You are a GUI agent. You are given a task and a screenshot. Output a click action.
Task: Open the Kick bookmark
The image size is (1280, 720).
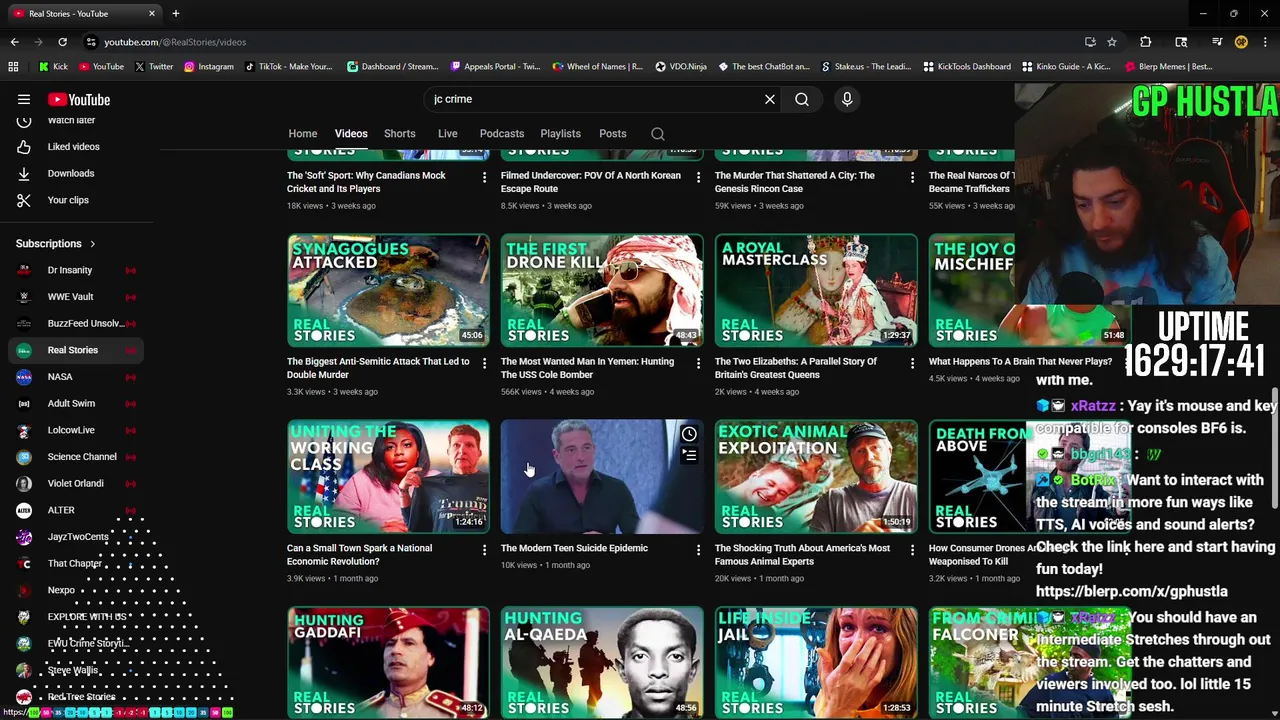[x=53, y=67]
